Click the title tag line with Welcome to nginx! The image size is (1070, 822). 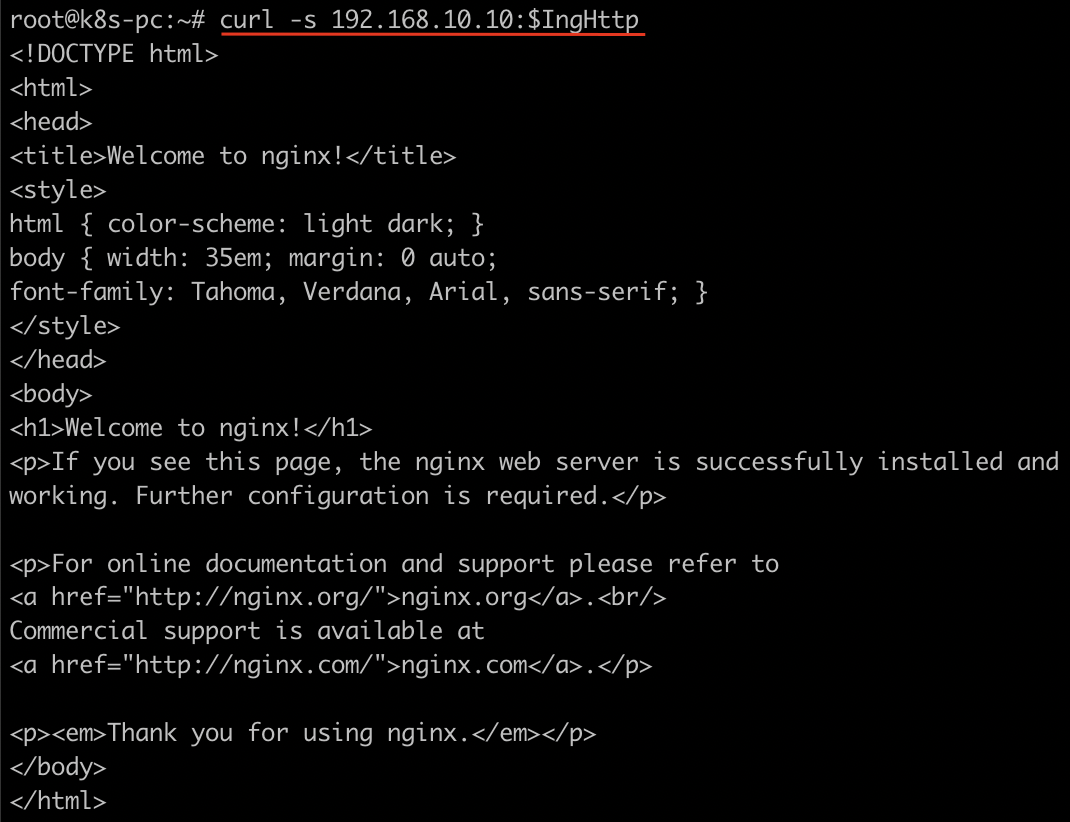point(232,156)
